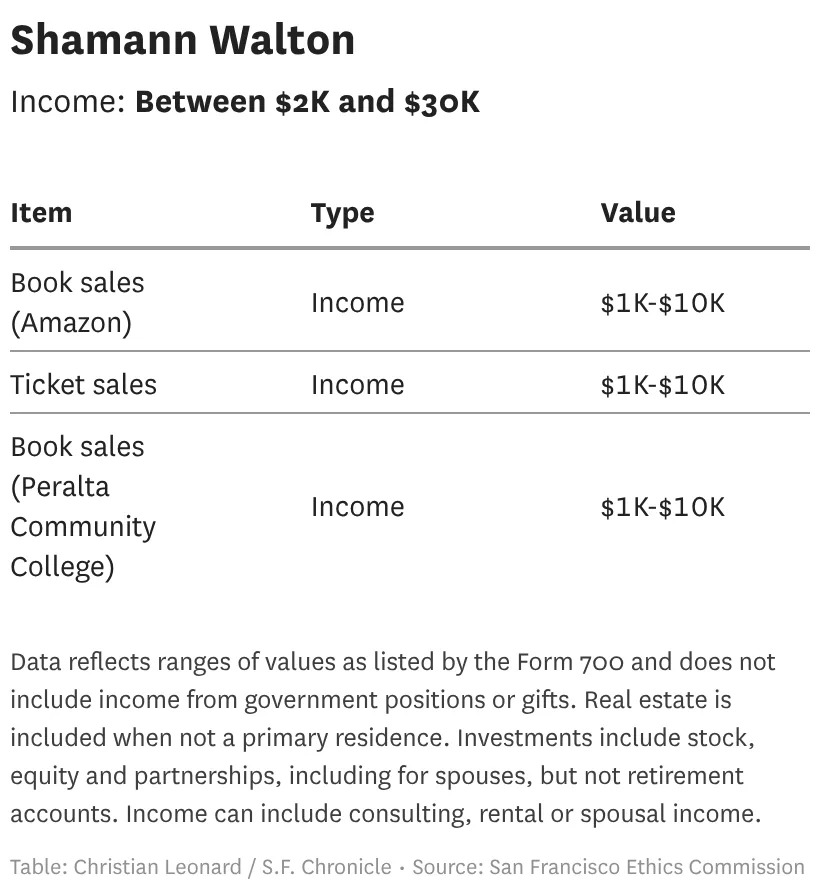
Task: Click the $1K-$10K value for Ticket sales
Action: (x=662, y=385)
